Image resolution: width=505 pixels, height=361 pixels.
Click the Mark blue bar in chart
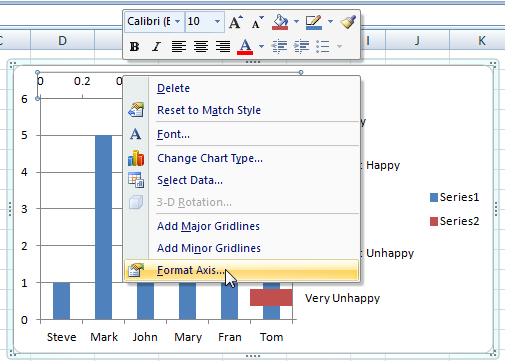pos(103,227)
